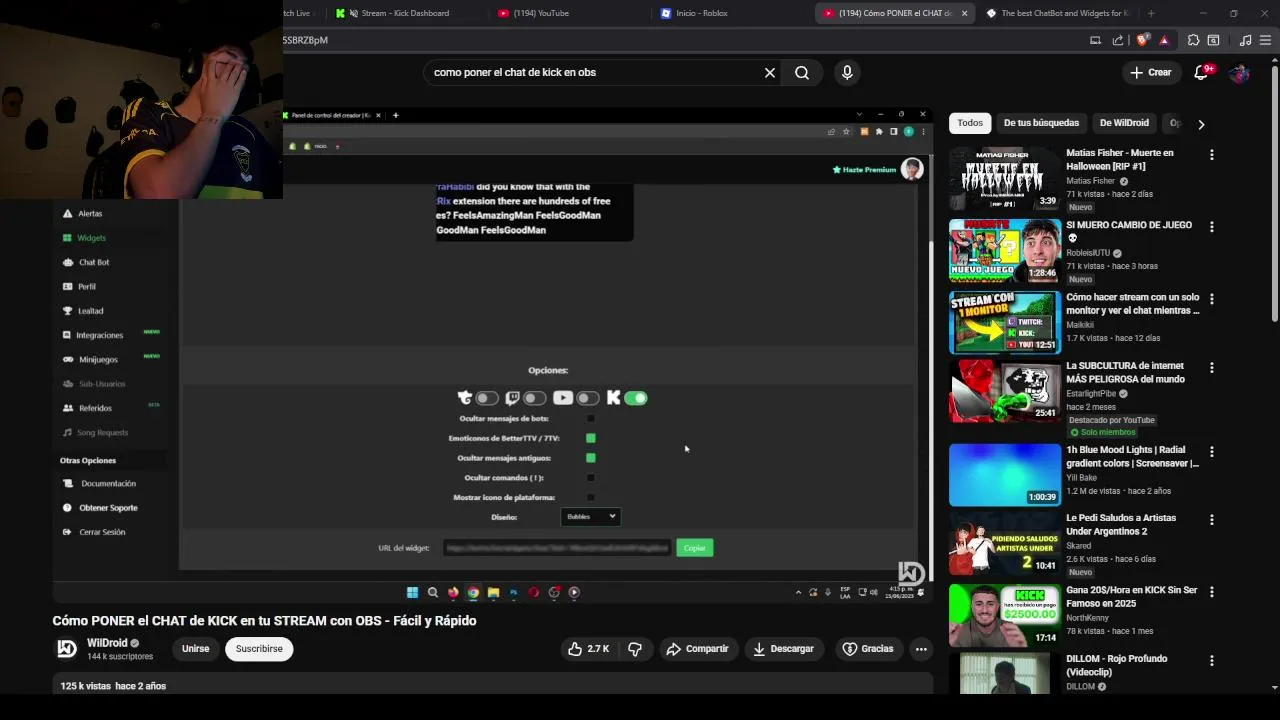
Task: Open the YouTube notifications bell
Action: coord(1202,72)
